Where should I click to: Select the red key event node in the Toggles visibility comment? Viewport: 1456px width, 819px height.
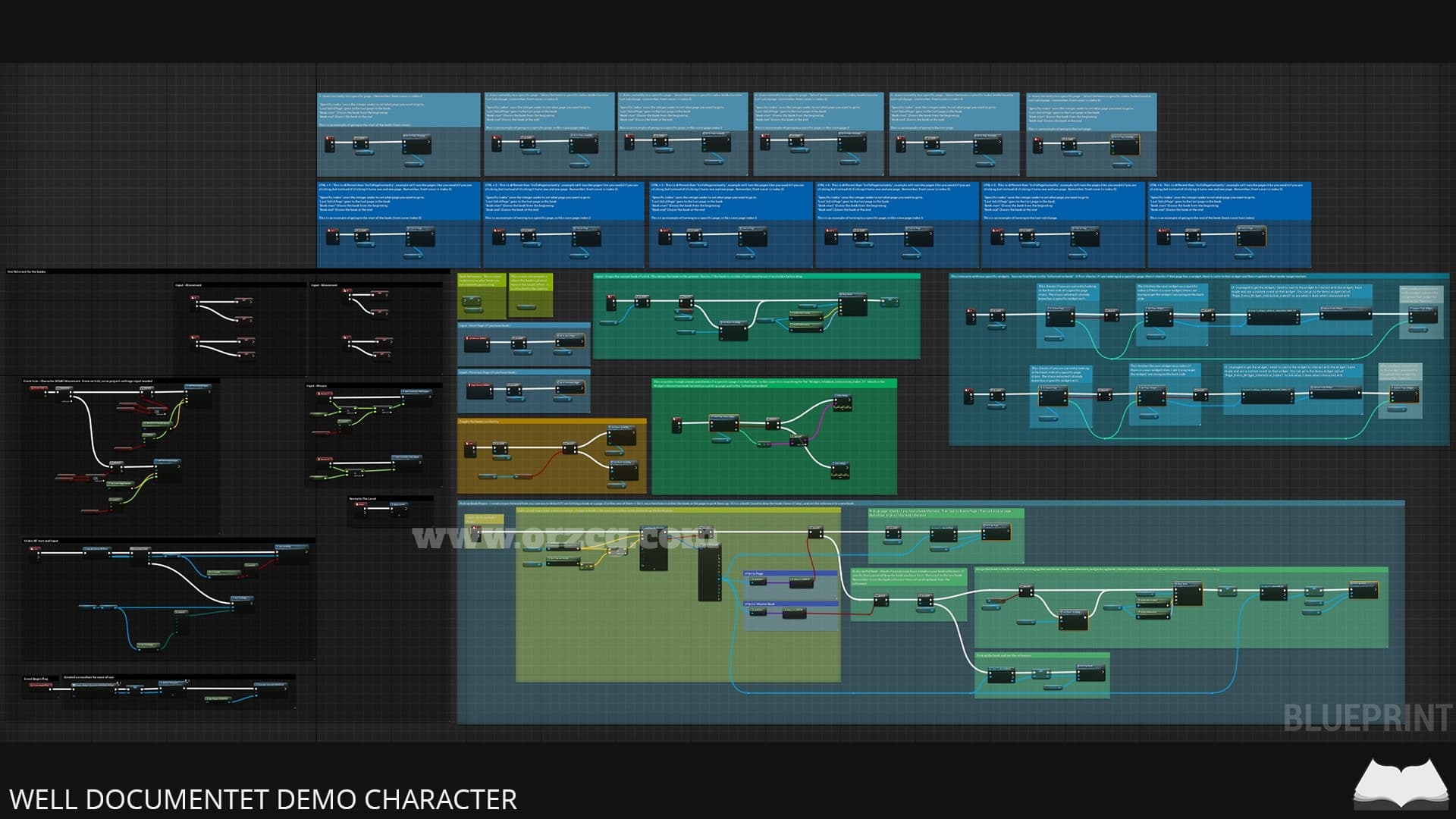[470, 451]
